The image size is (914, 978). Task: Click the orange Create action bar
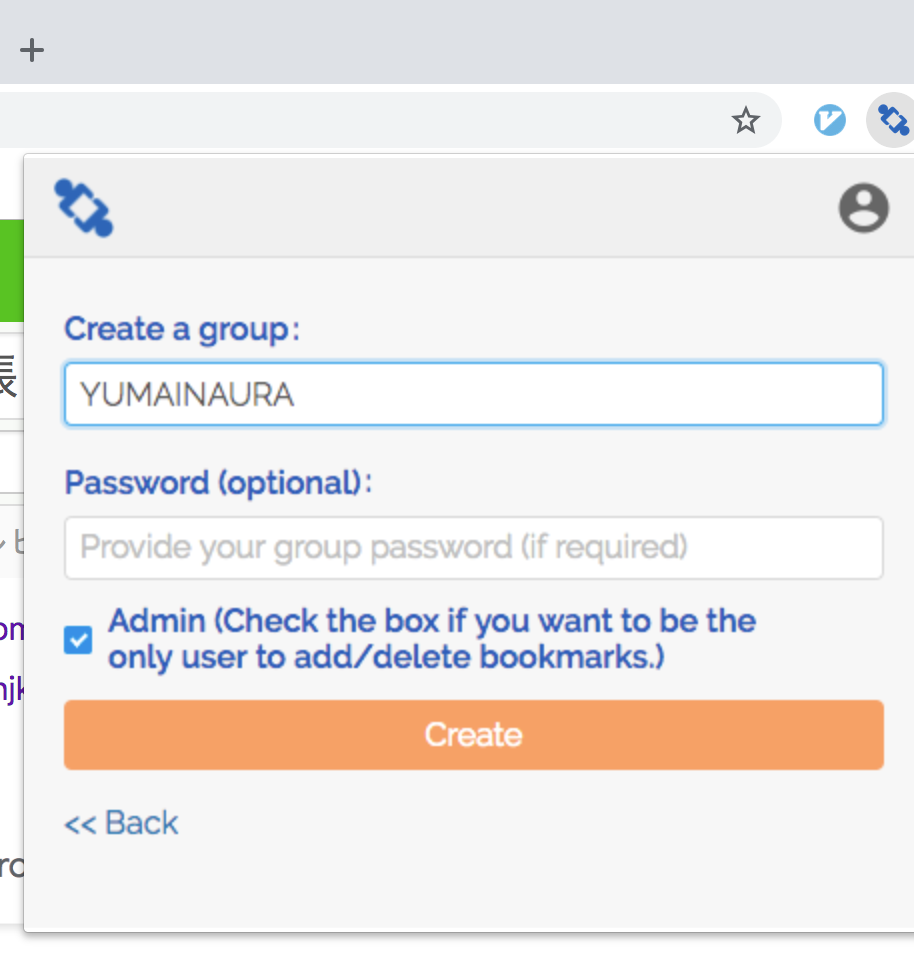coord(473,735)
